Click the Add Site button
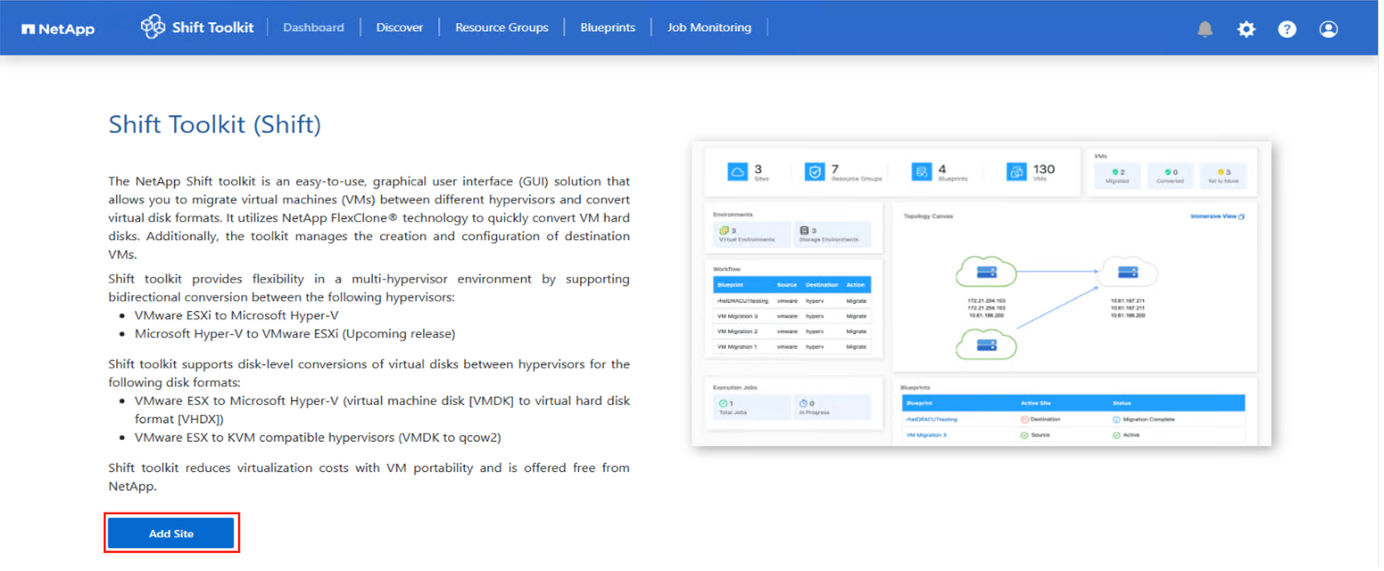Viewport: 1384px width, 571px height. pyautogui.click(x=172, y=535)
